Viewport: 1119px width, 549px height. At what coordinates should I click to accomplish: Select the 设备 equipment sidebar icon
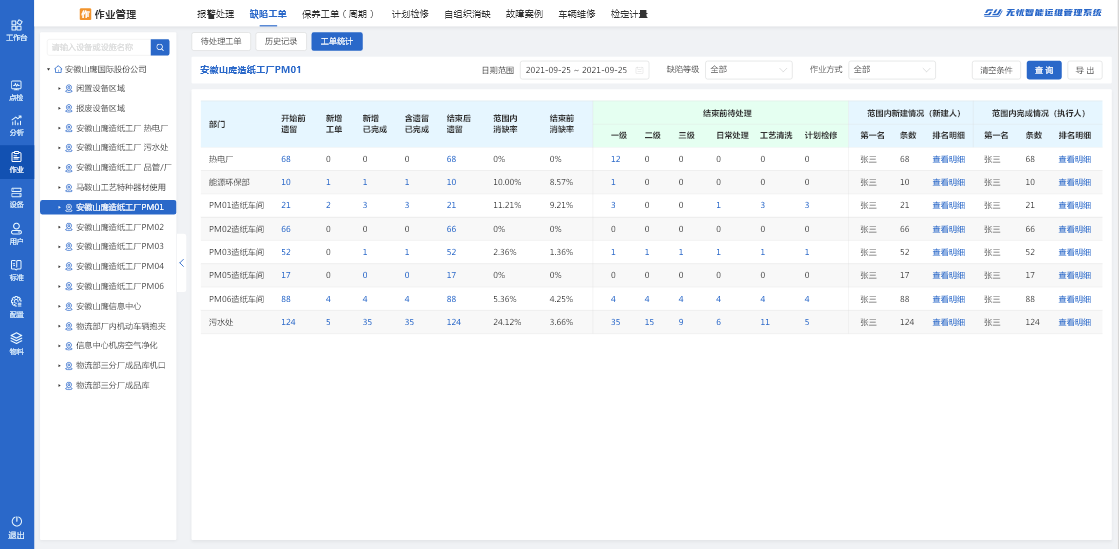click(16, 197)
